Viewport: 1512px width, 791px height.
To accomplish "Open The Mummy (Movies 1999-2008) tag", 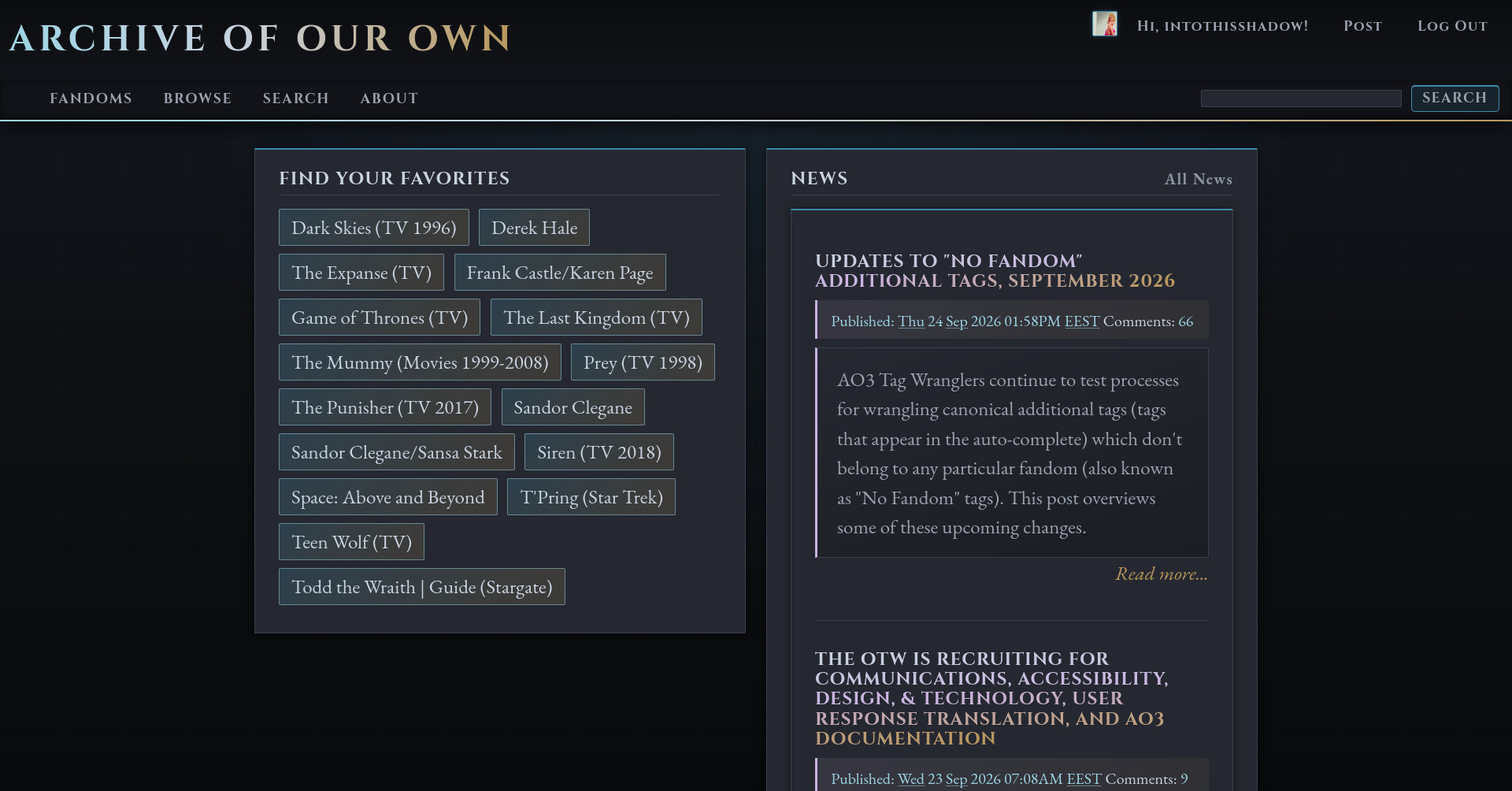I will (x=420, y=362).
